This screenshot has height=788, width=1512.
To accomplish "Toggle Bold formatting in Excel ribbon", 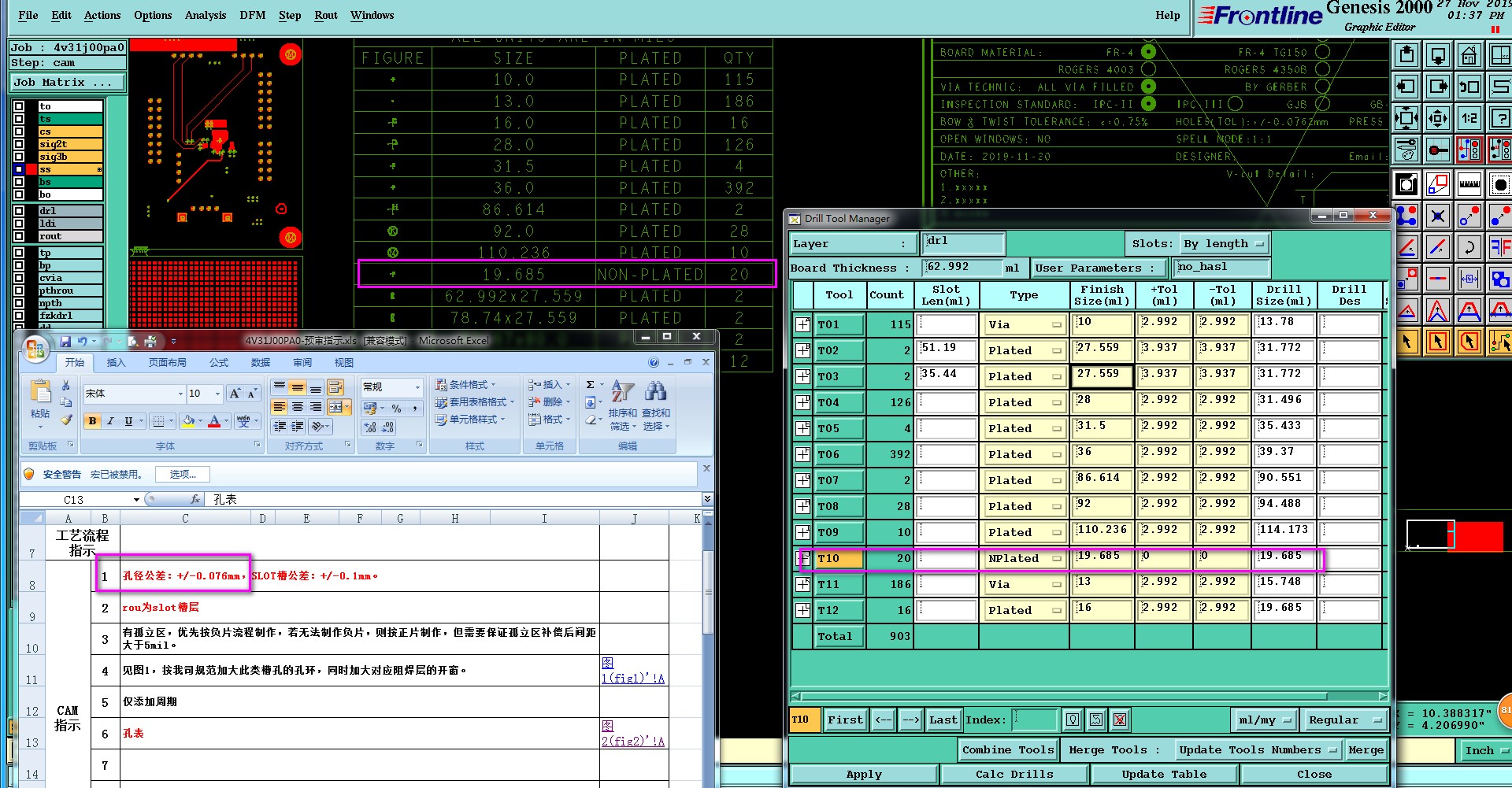I will [92, 421].
